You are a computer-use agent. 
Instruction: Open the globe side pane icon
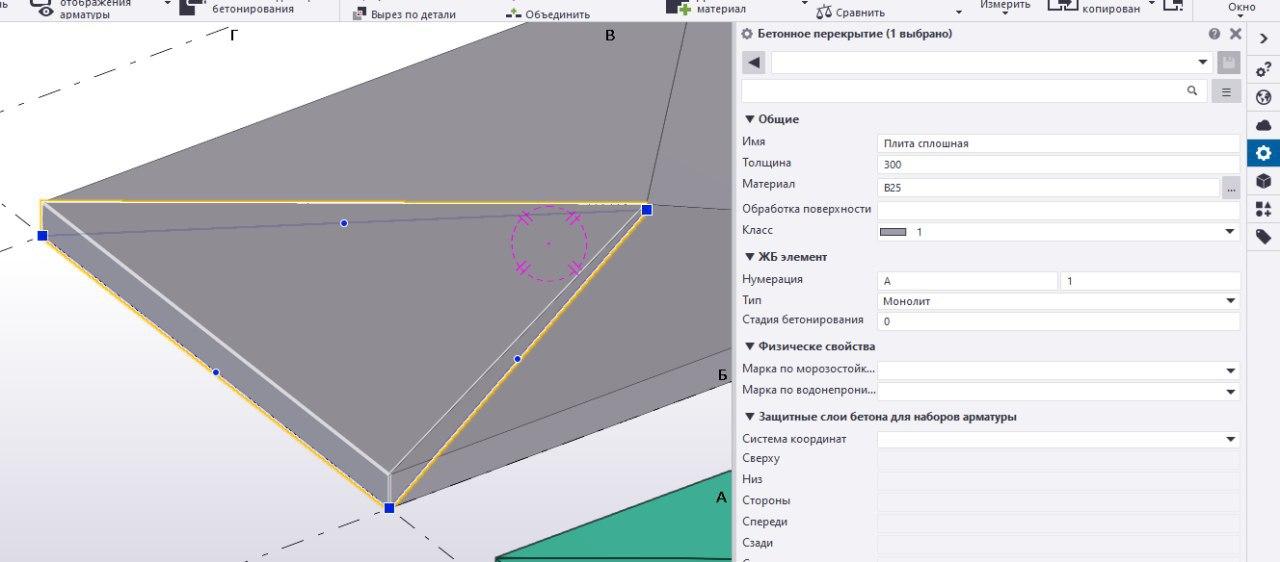click(x=1264, y=97)
